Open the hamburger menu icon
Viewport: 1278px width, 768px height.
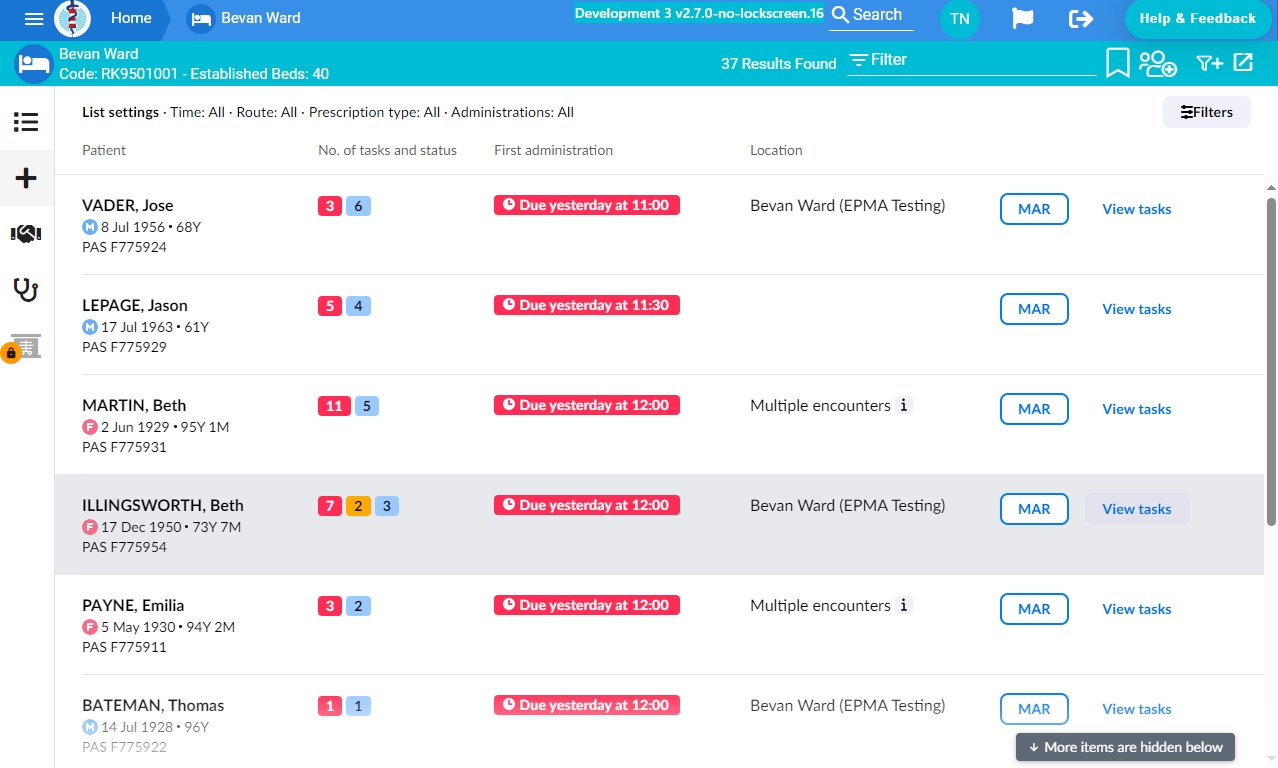pos(34,18)
